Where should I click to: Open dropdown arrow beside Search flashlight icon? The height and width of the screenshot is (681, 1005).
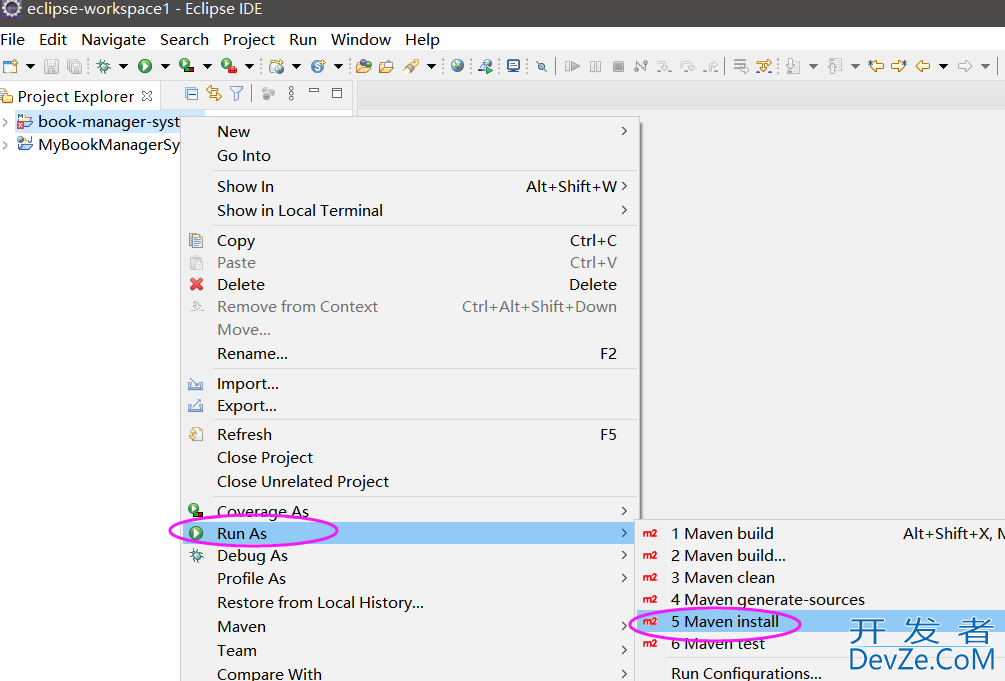(431, 66)
